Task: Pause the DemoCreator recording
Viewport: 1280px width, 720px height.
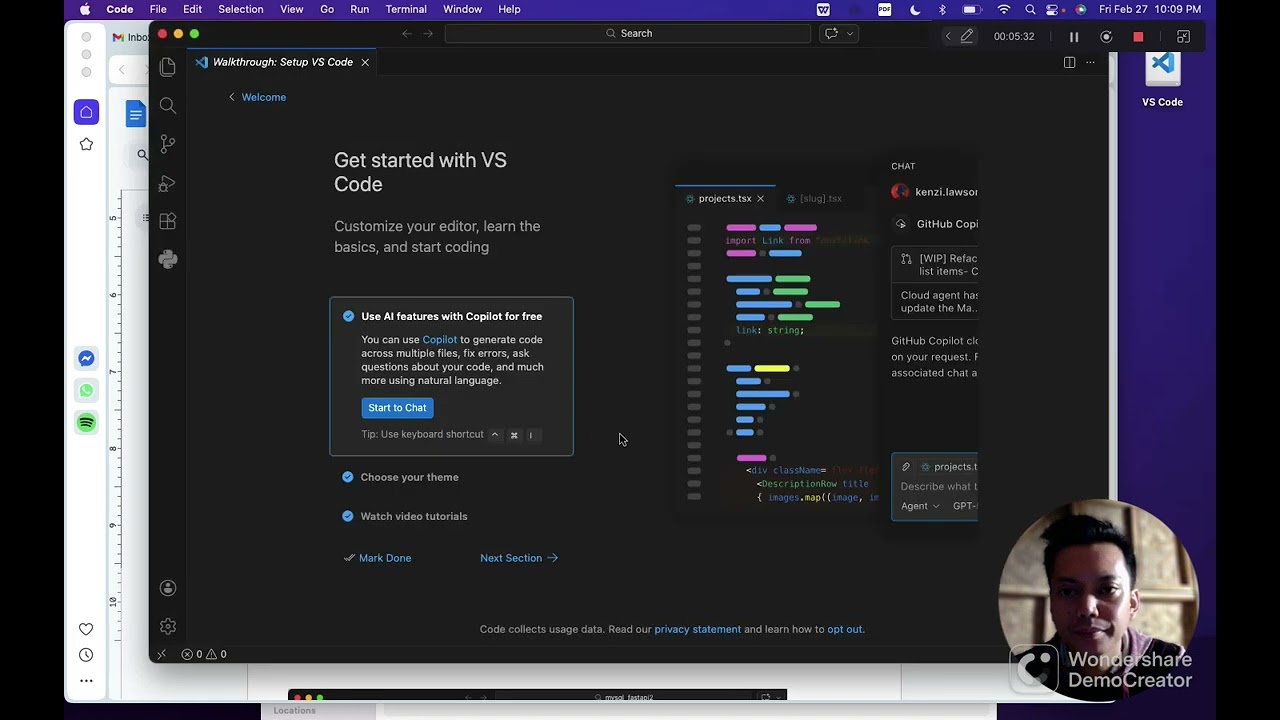Action: click(x=1074, y=37)
